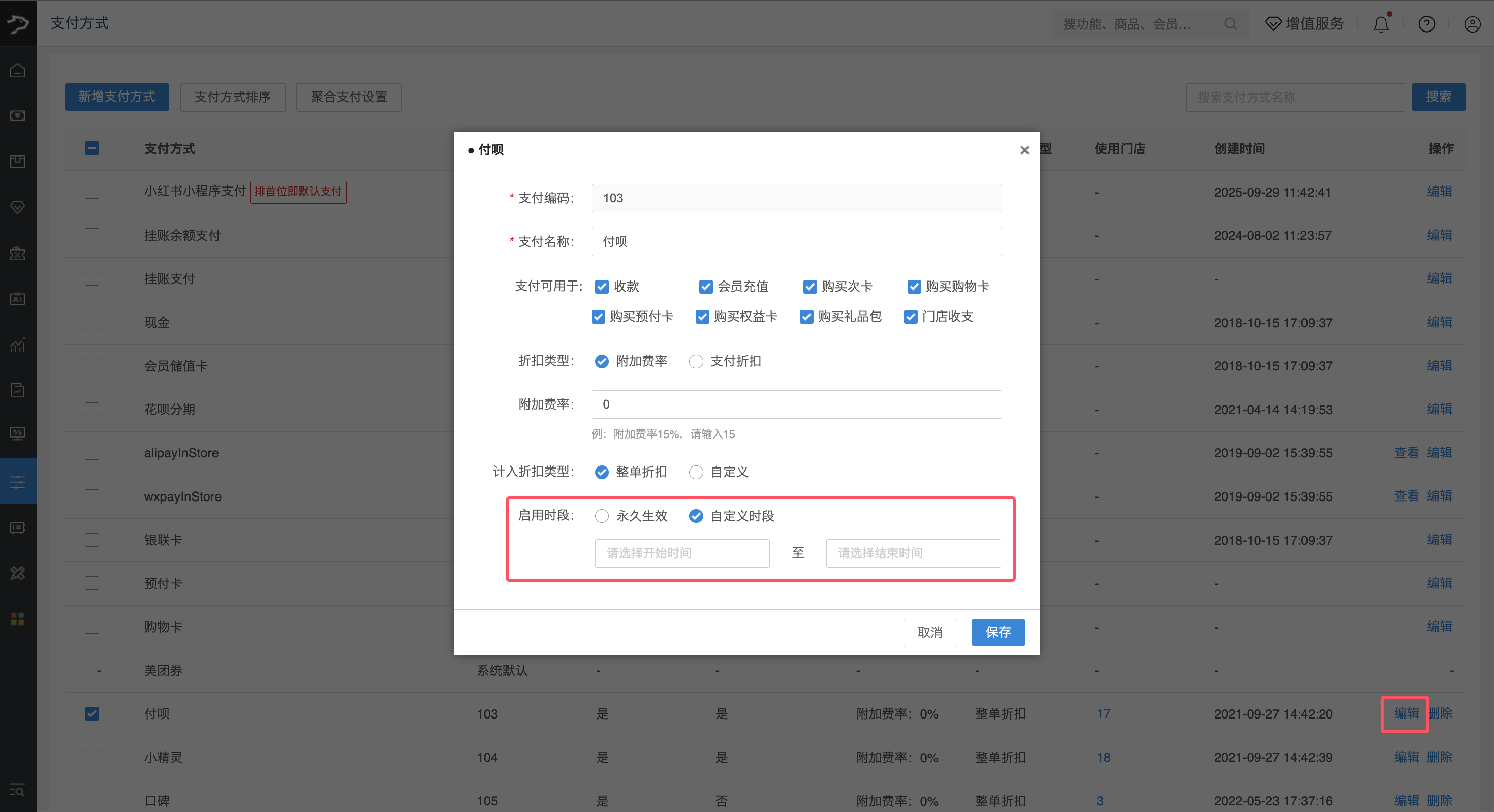Click 编辑 link in the 口碑 row
Screen dimensions: 1494x812
click(1407, 801)
